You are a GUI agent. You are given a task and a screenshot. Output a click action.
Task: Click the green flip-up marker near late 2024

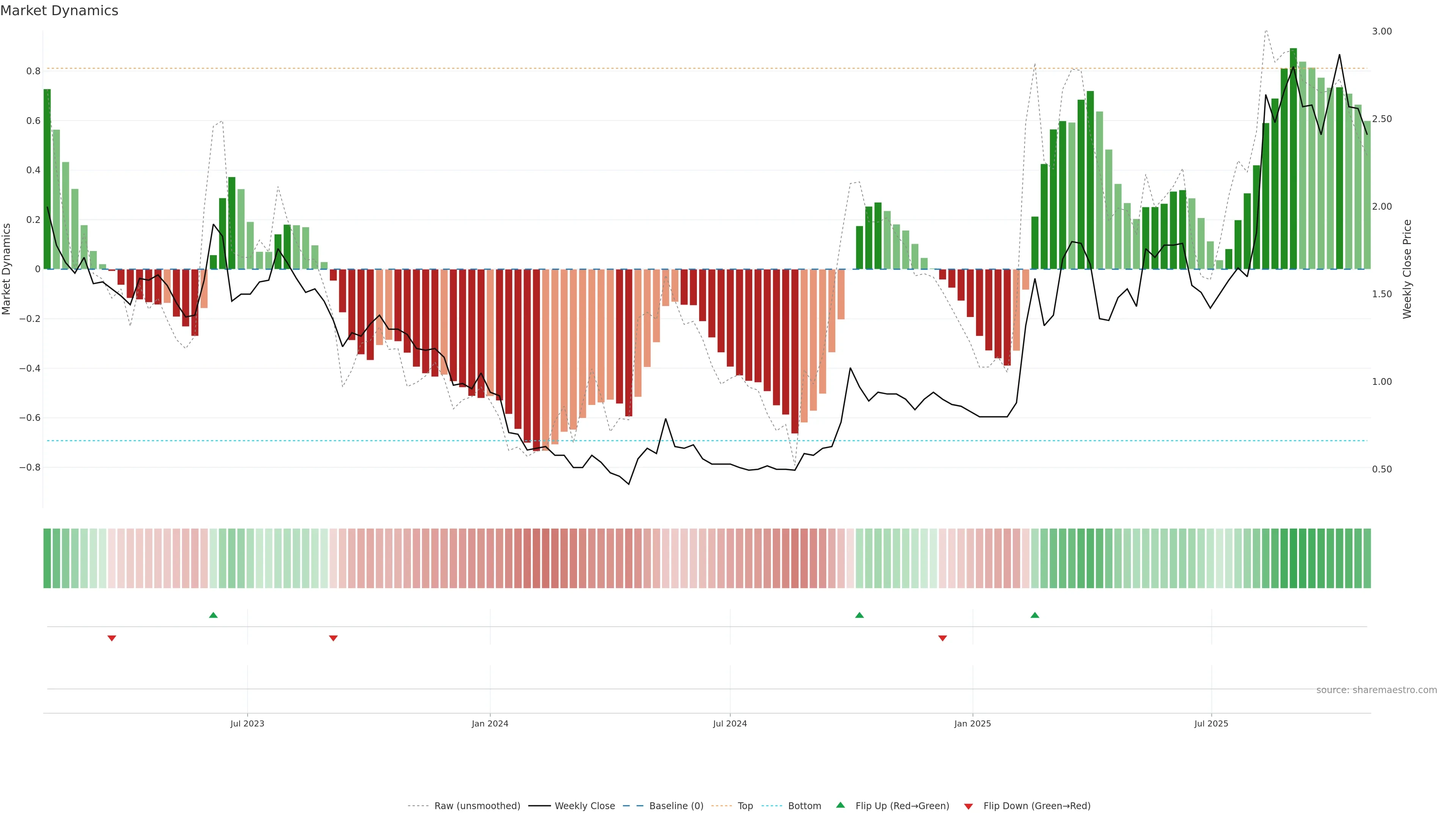click(859, 615)
